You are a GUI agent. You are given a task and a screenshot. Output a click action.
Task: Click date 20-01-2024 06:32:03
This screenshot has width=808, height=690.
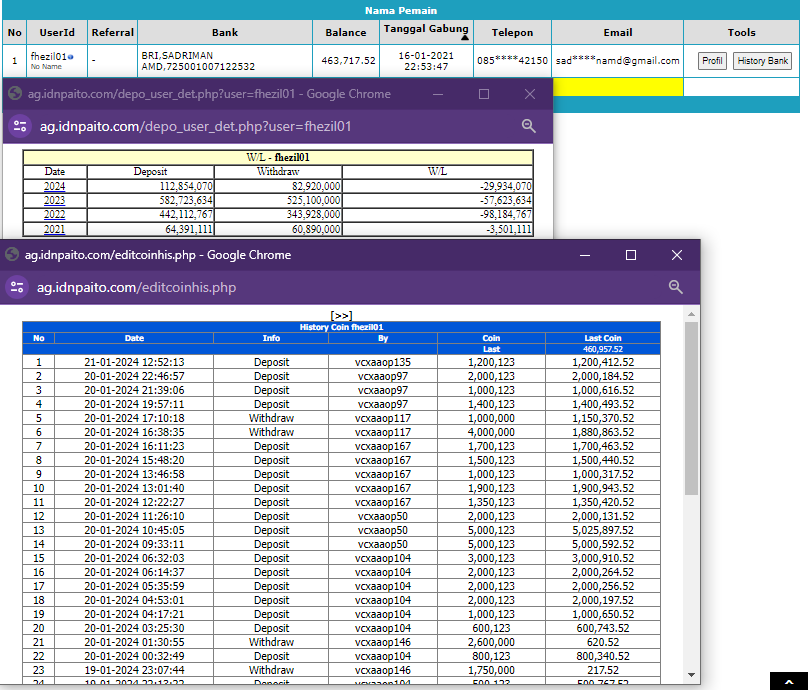coord(134,558)
